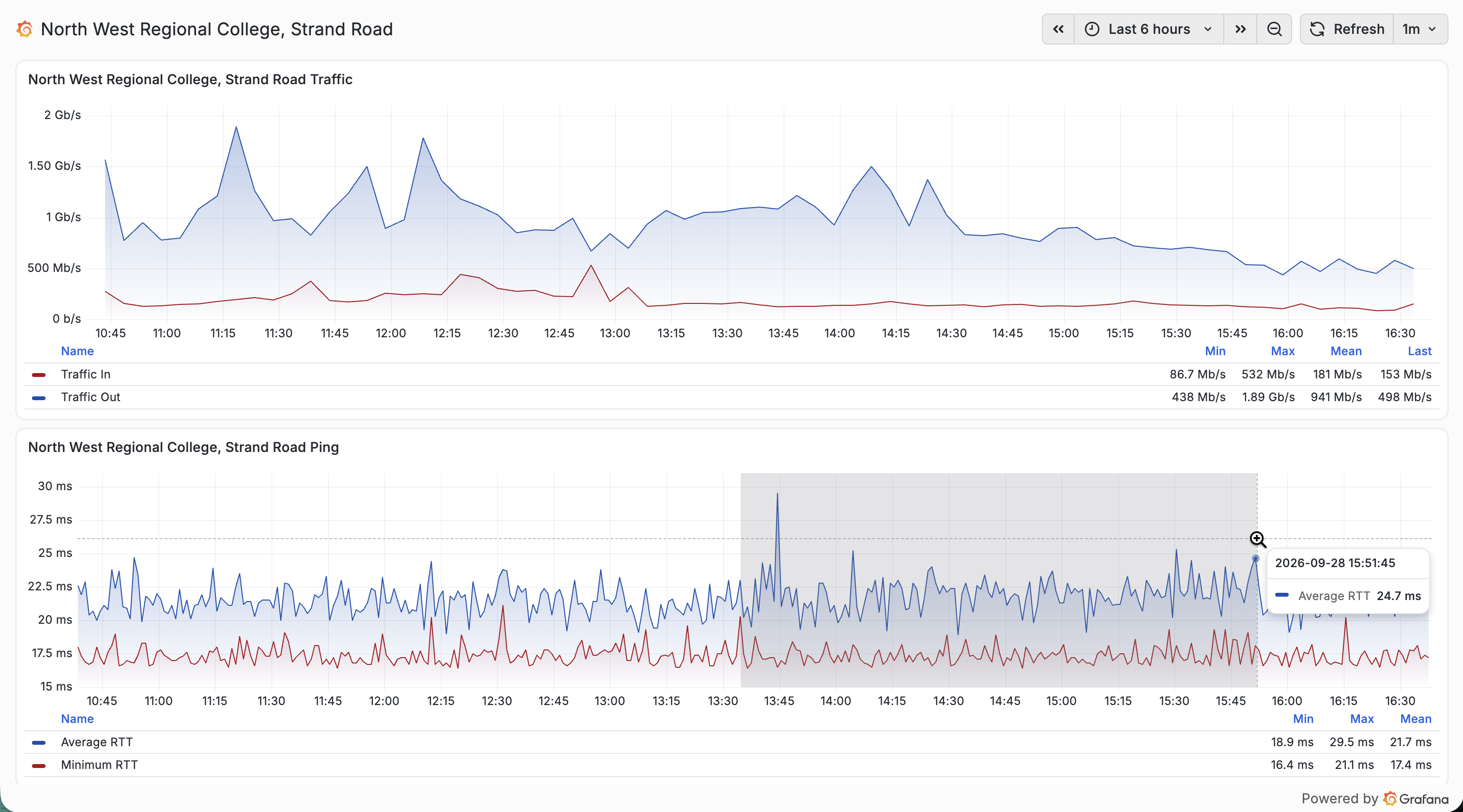
Task: Sort ping legend by Mean column
Action: [x=1415, y=719]
